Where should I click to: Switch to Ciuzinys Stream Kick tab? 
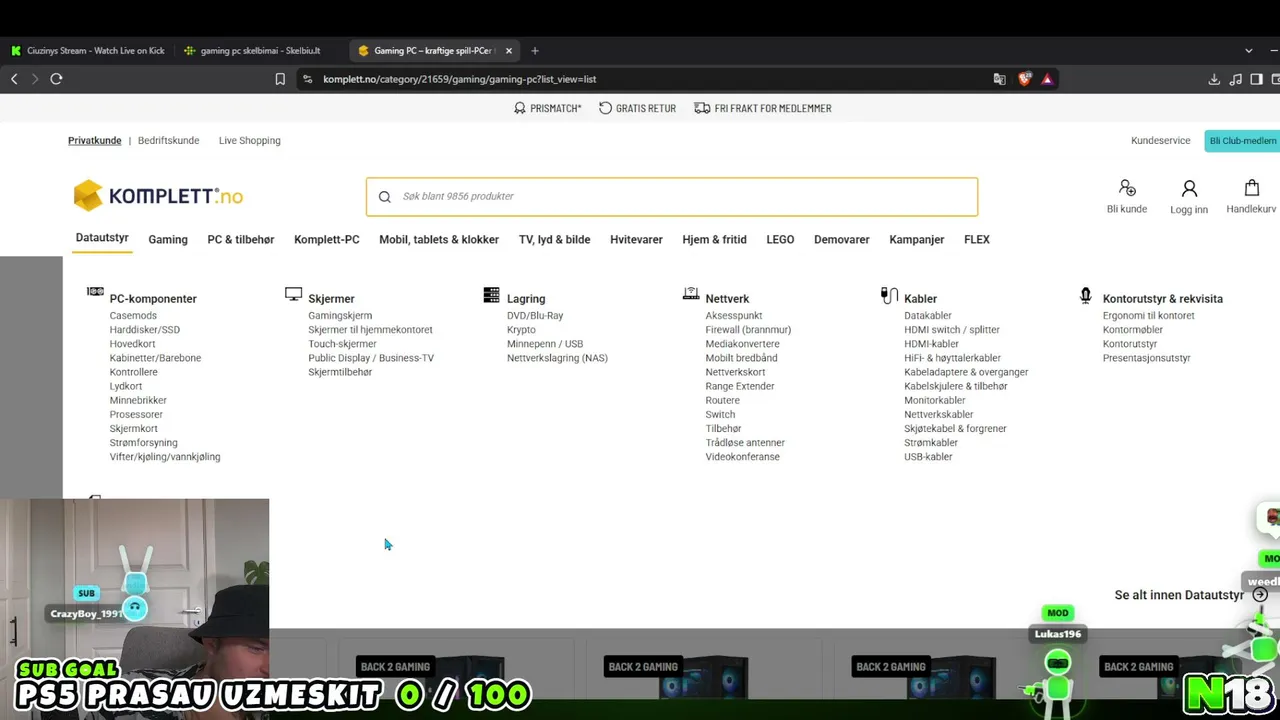(x=88, y=51)
